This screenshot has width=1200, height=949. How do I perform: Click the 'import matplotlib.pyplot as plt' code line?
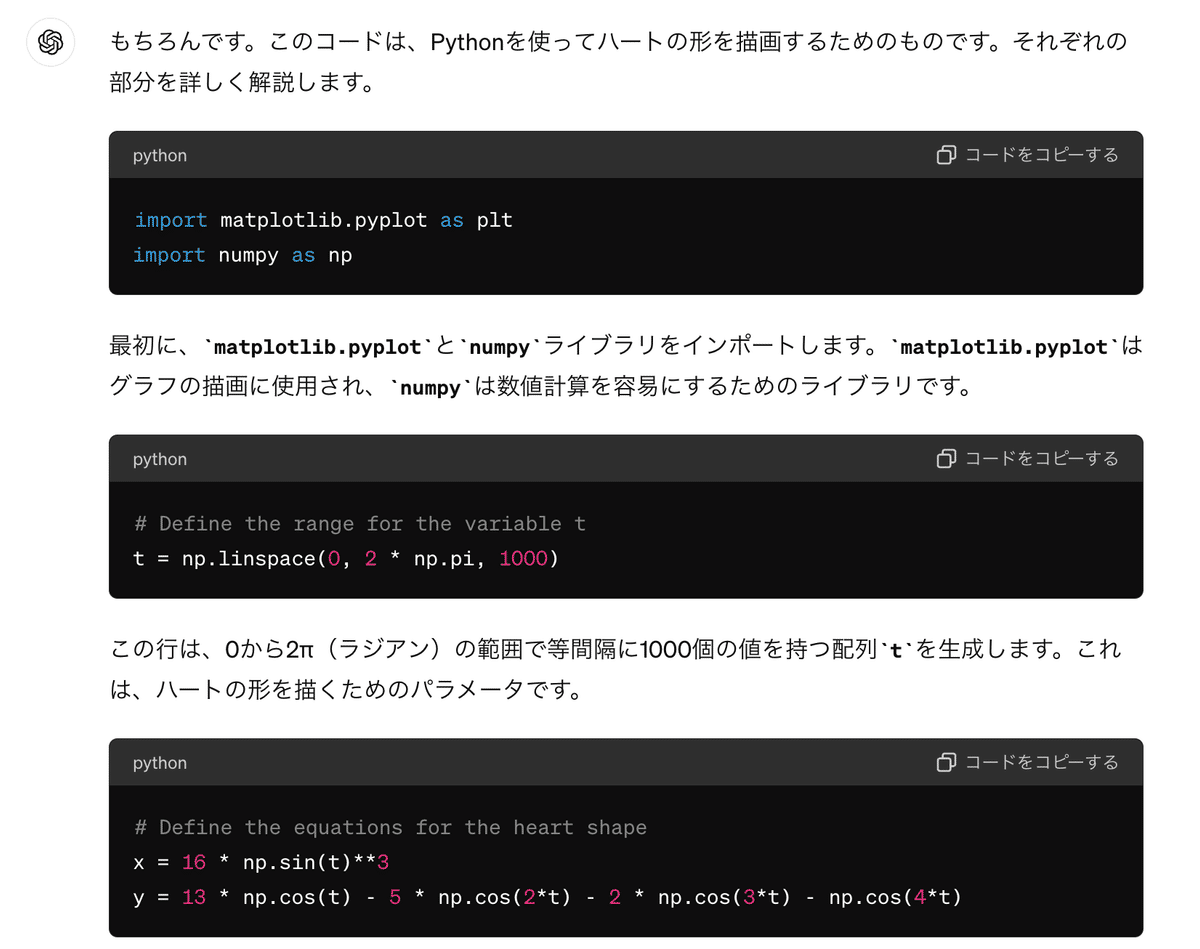[x=323, y=220]
